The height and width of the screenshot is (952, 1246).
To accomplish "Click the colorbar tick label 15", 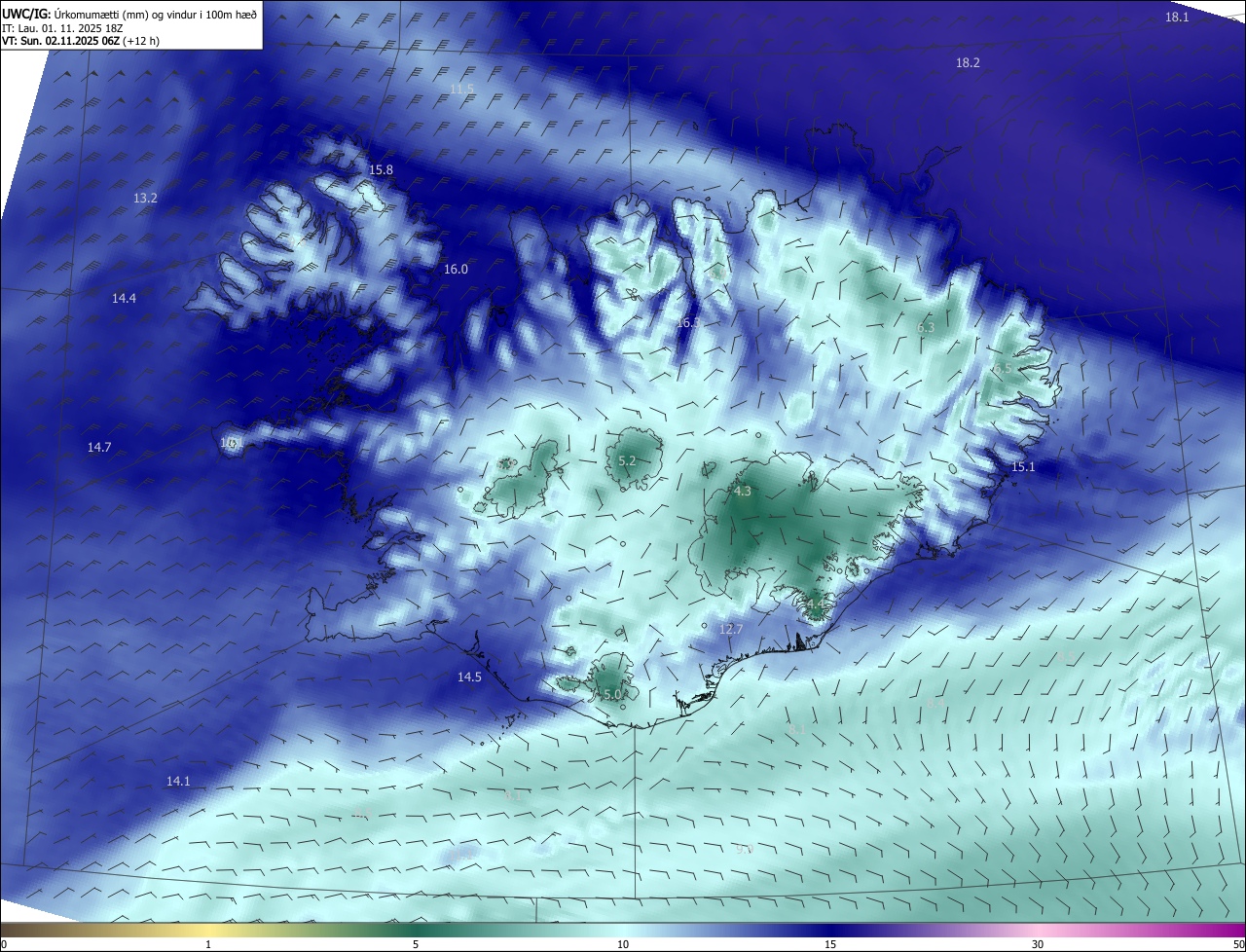I will tap(830, 944).
